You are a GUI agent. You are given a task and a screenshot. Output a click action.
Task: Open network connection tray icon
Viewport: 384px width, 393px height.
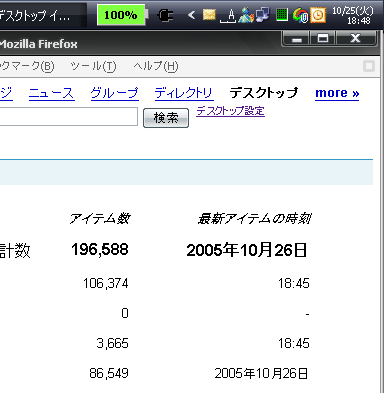(x=263, y=15)
